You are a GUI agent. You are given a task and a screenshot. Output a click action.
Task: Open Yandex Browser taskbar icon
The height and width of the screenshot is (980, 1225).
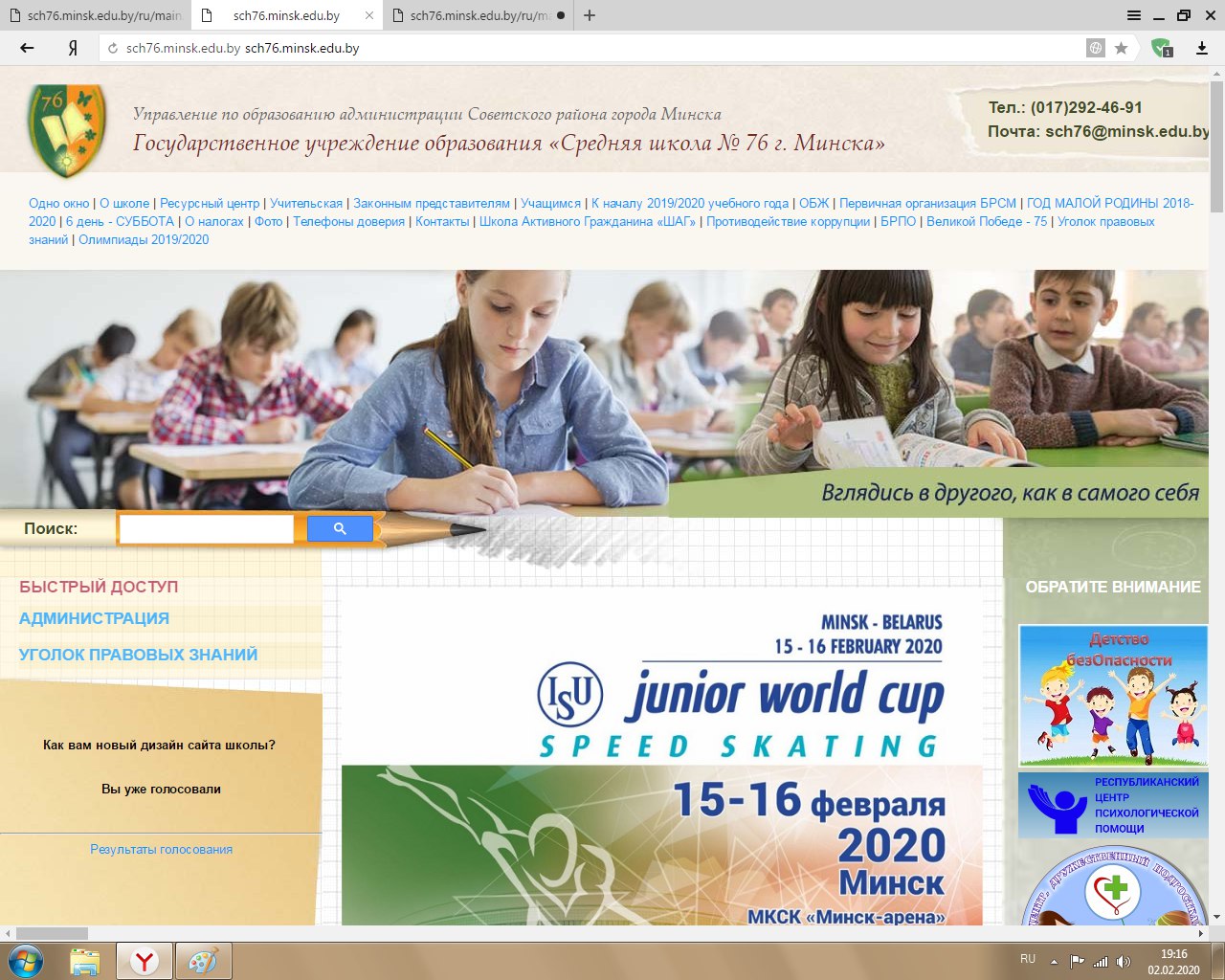pyautogui.click(x=144, y=961)
